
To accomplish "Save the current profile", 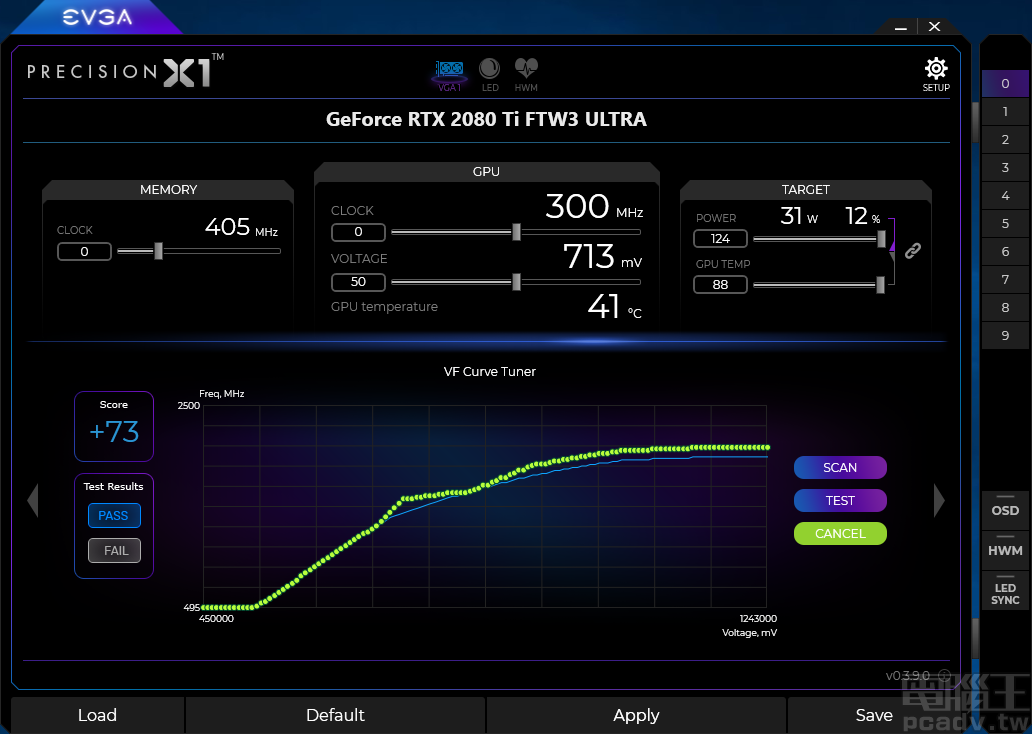I will pyautogui.click(x=874, y=715).
